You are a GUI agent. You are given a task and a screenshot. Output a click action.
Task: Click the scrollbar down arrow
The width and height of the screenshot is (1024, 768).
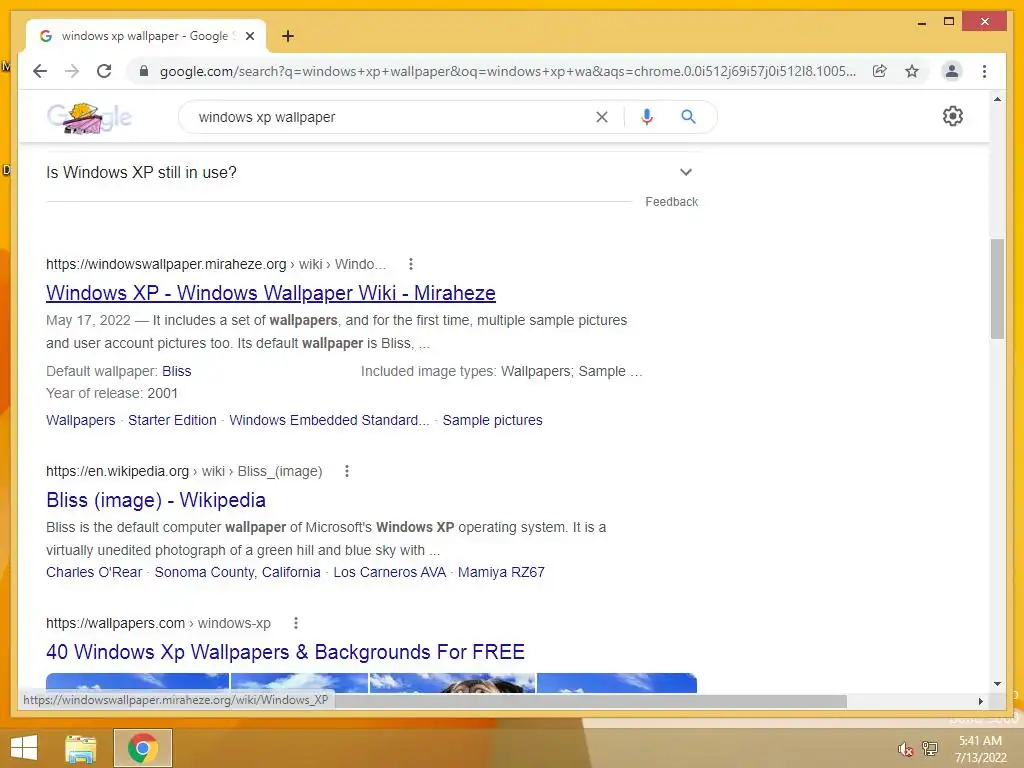point(997,684)
